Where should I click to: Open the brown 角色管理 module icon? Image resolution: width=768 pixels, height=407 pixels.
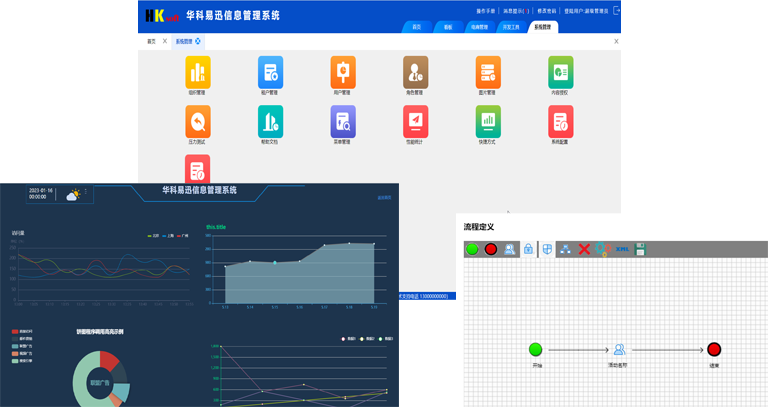(x=415, y=72)
